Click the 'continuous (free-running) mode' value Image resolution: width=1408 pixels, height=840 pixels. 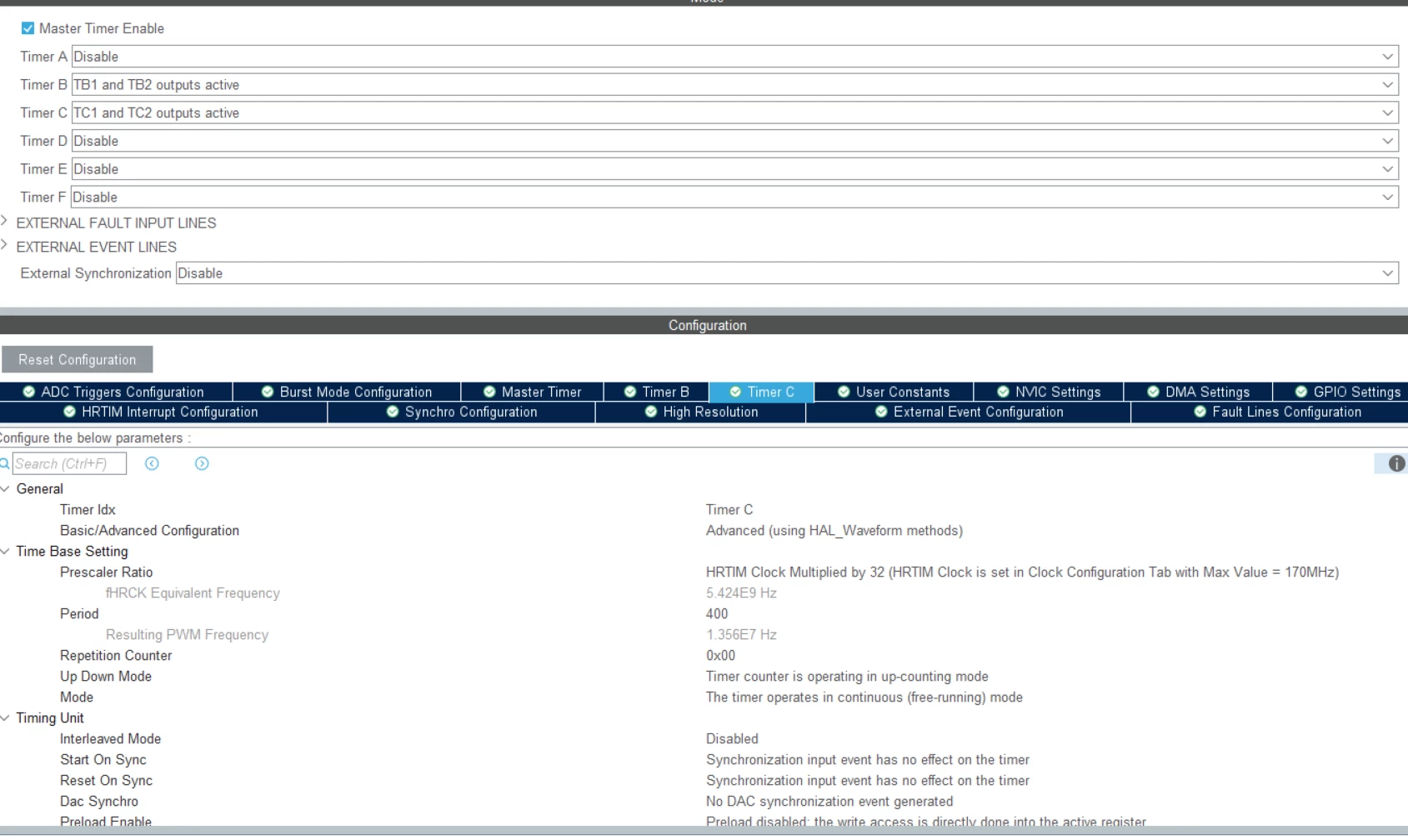(864, 697)
